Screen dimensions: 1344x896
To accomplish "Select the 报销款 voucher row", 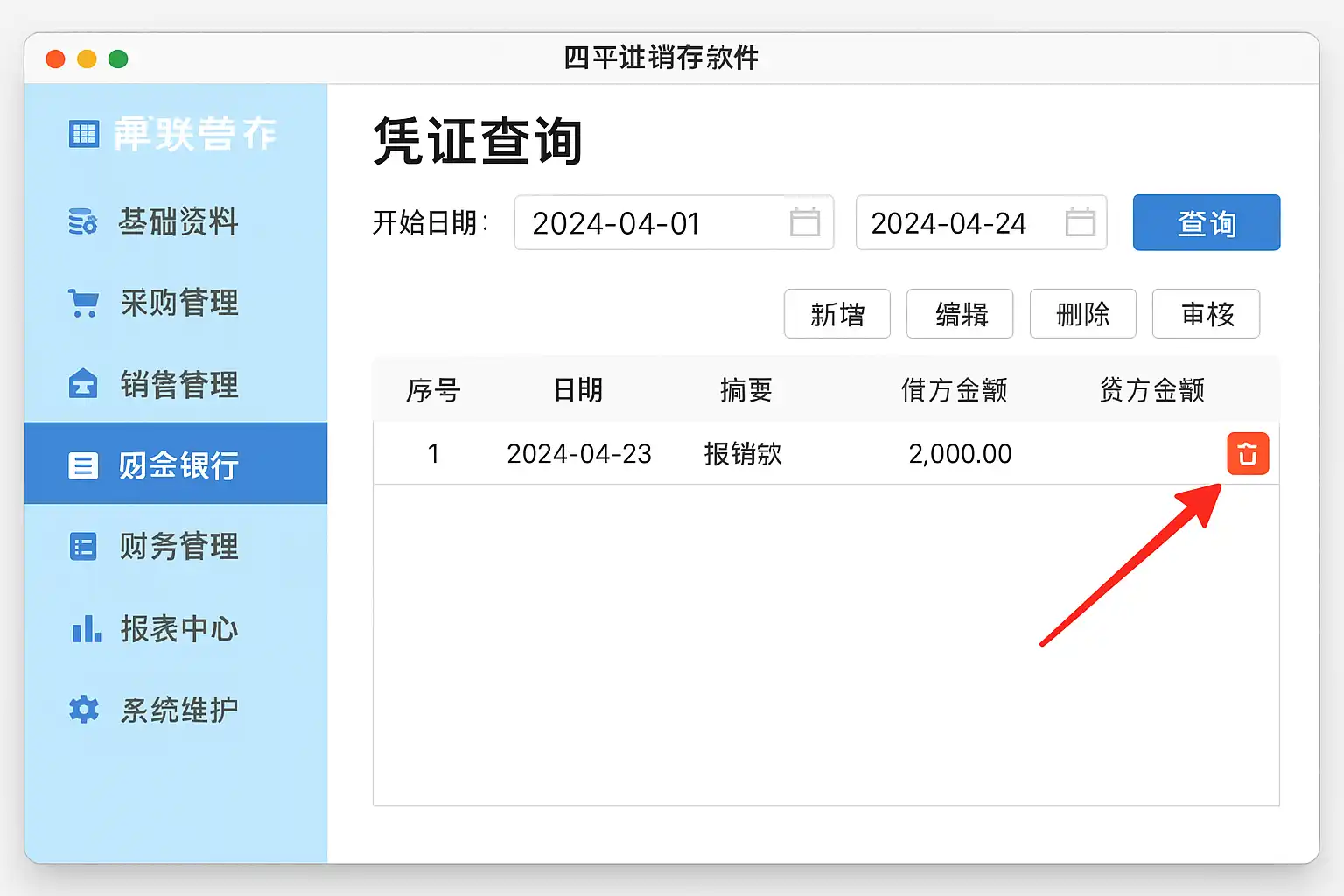I will [742, 454].
